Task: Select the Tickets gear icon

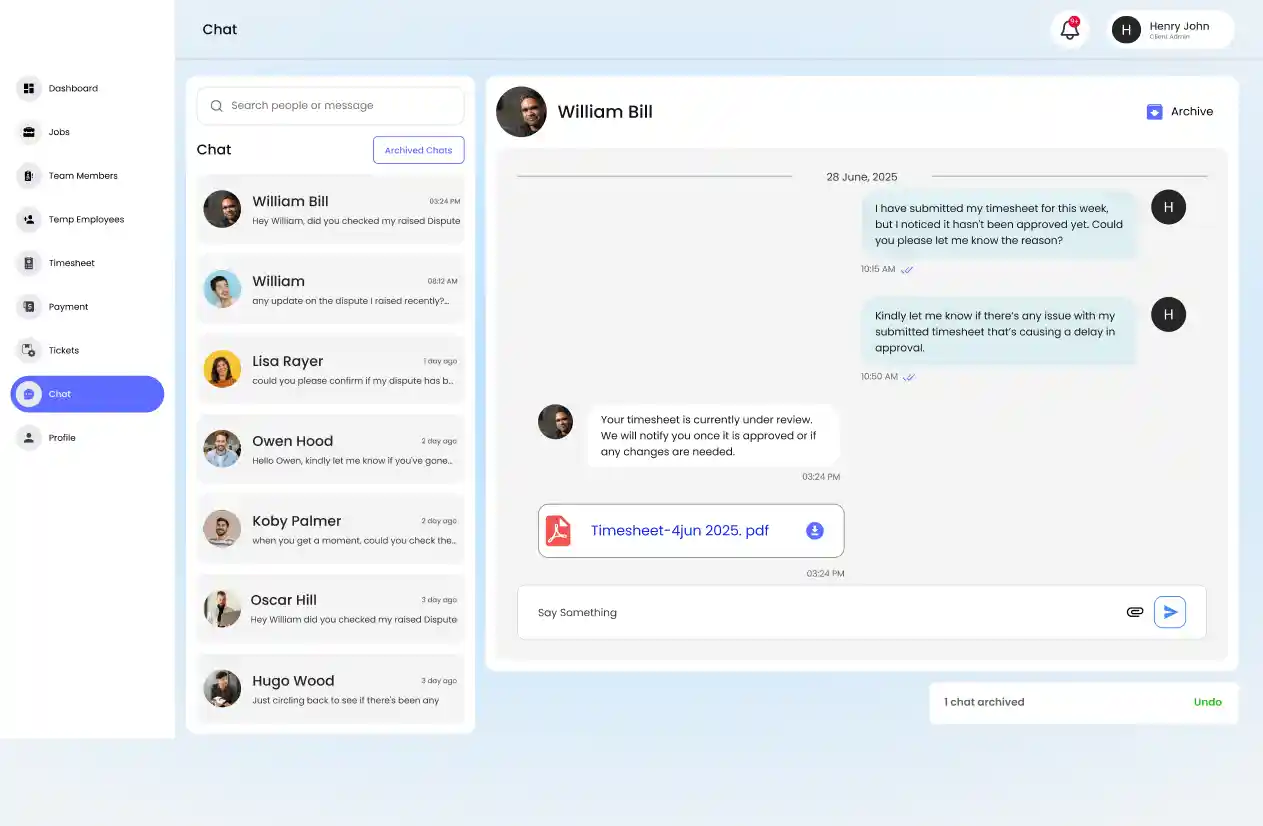Action: (x=28, y=350)
